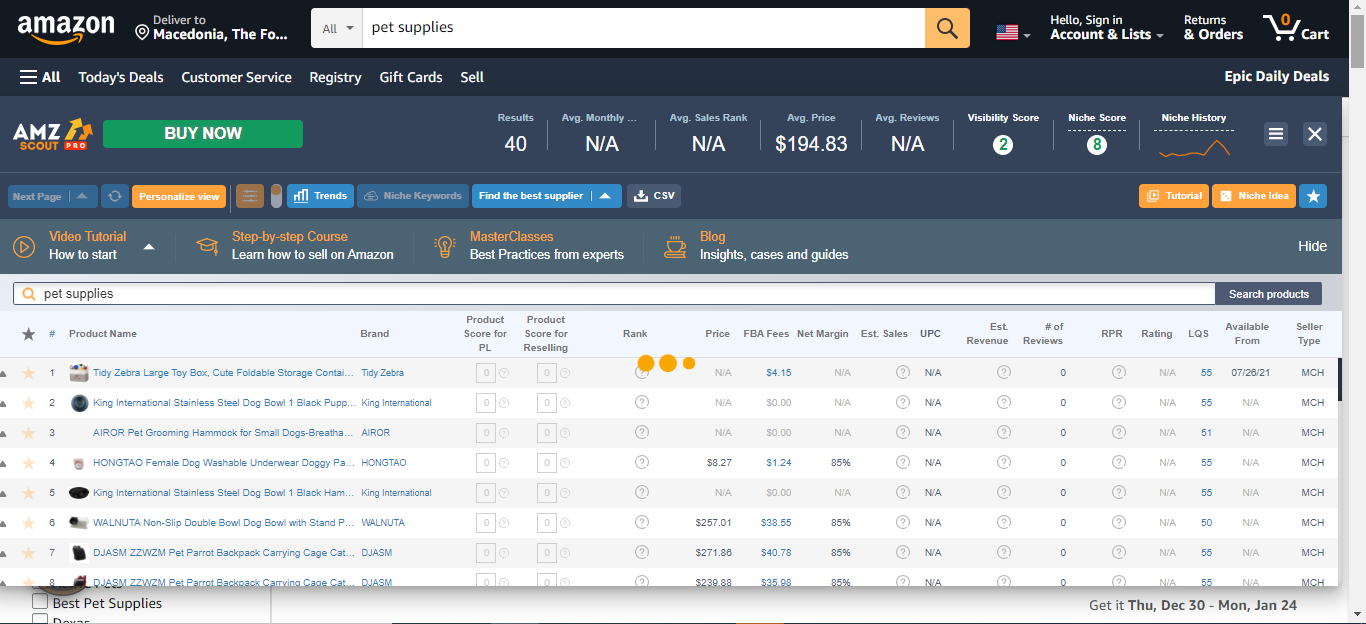Favorite the AIROR row star
Viewport: 1366px width, 624px height.
tap(28, 433)
